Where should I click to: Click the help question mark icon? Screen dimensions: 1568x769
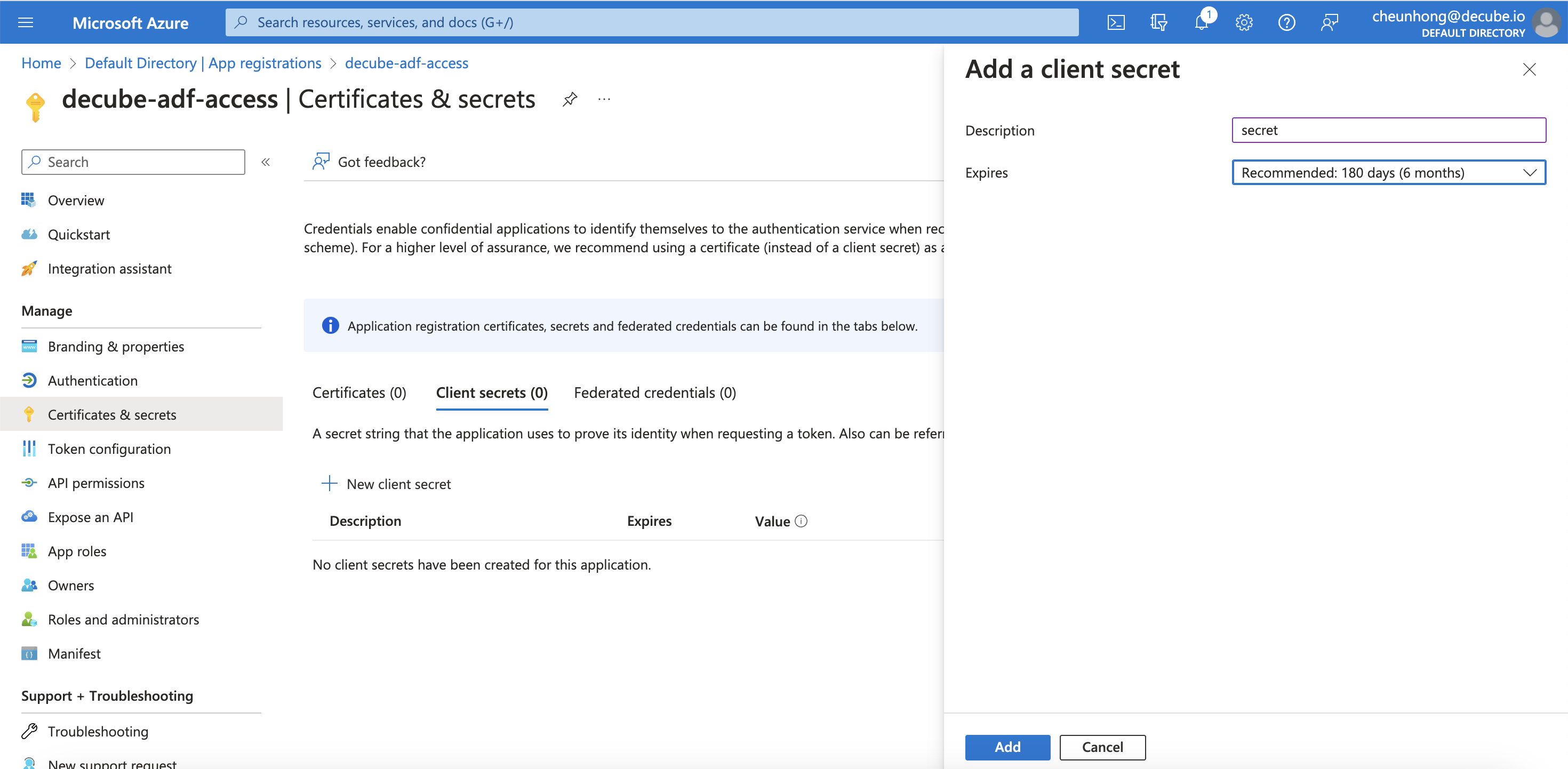1286,22
